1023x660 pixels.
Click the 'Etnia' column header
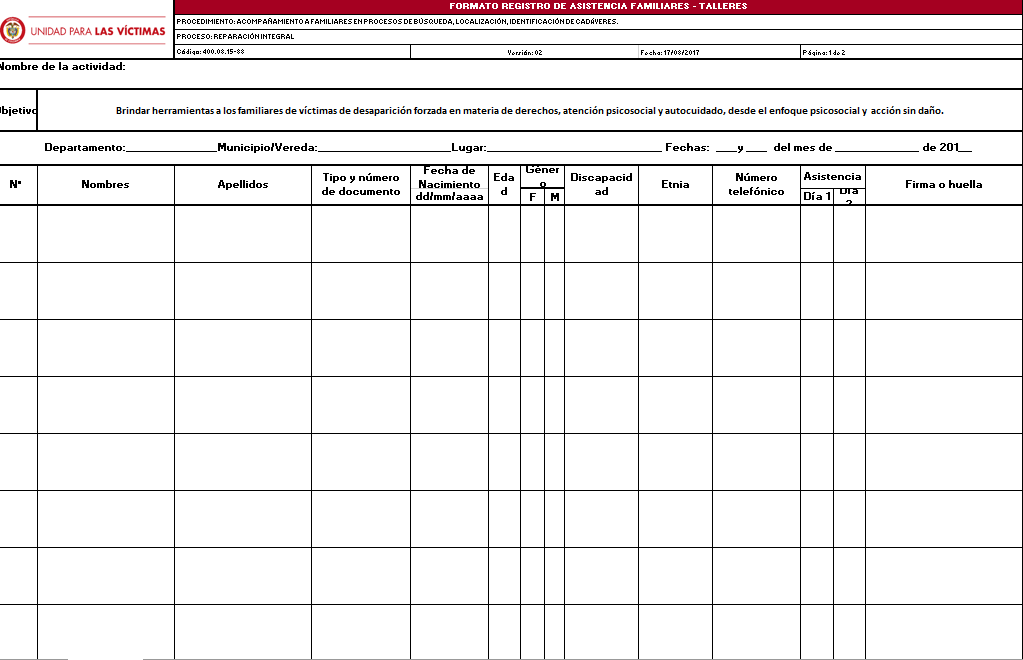(675, 185)
